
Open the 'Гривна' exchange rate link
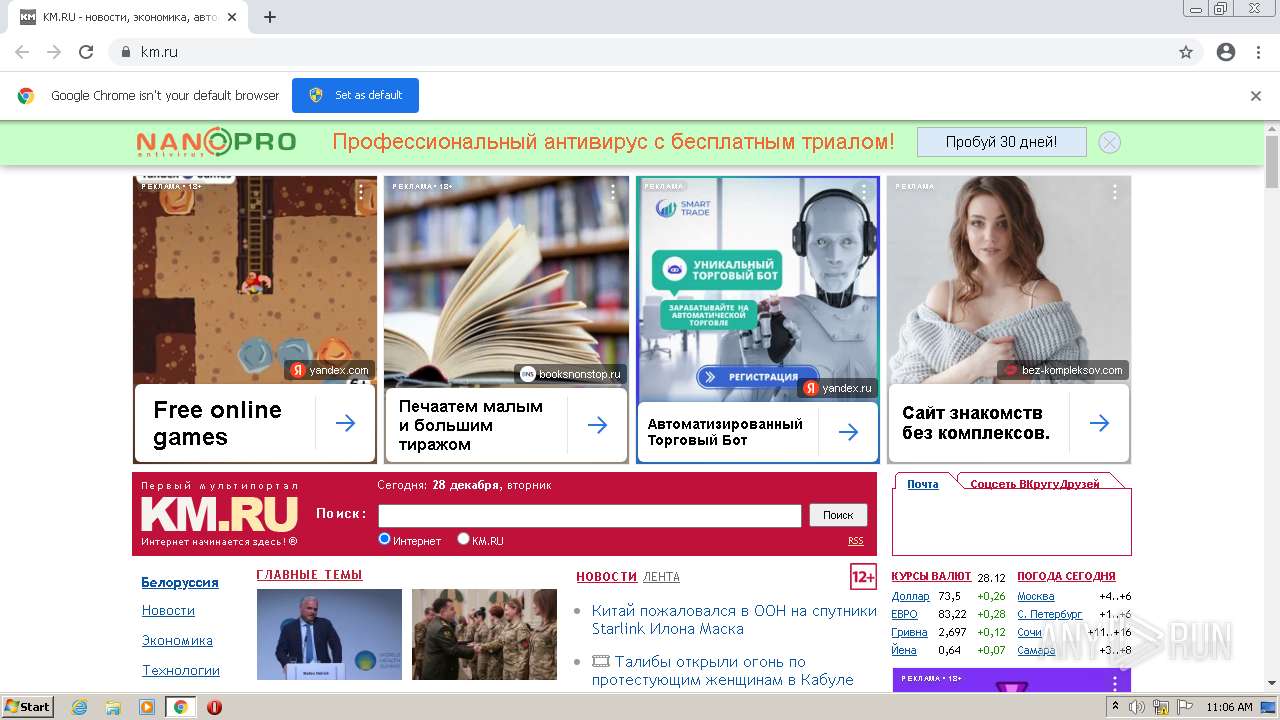point(909,632)
